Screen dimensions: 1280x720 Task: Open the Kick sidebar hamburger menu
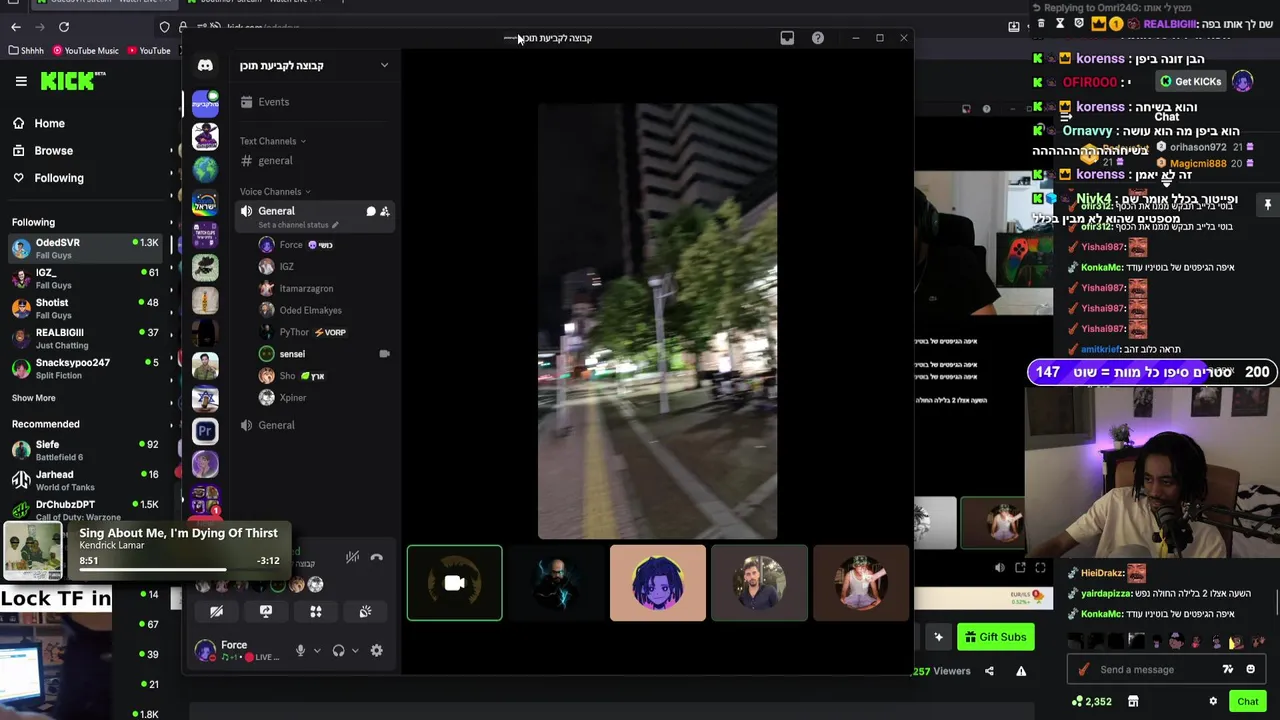pyautogui.click(x=21, y=81)
